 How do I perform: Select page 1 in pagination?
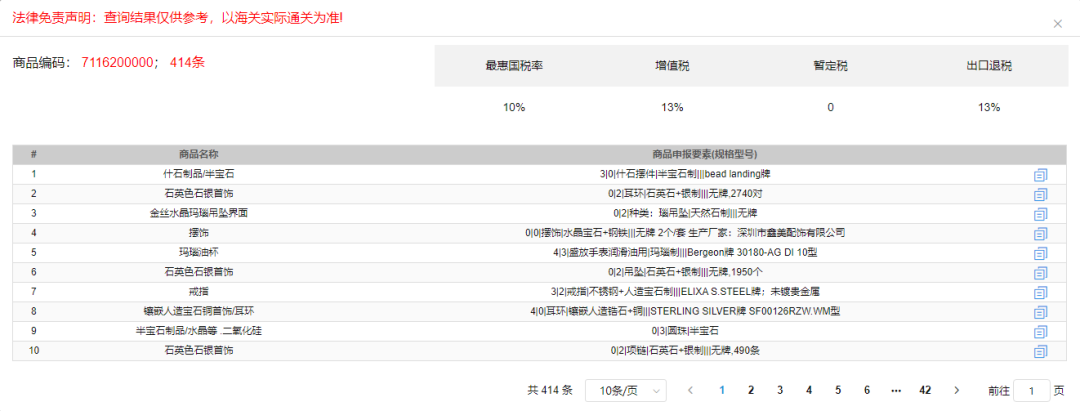tap(722, 390)
